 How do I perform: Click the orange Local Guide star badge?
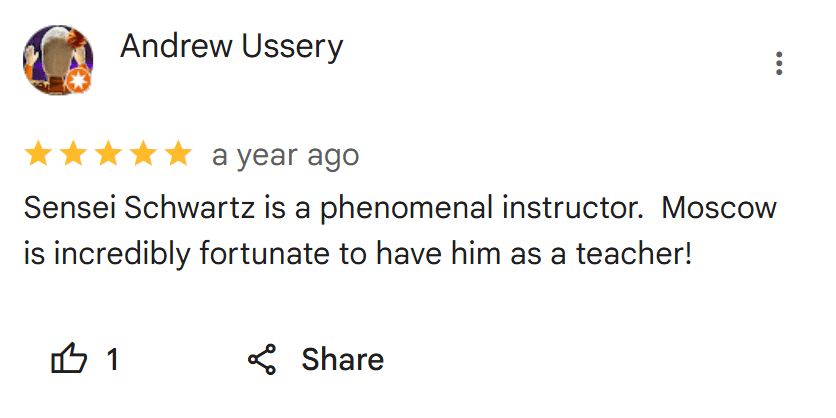(x=78, y=81)
